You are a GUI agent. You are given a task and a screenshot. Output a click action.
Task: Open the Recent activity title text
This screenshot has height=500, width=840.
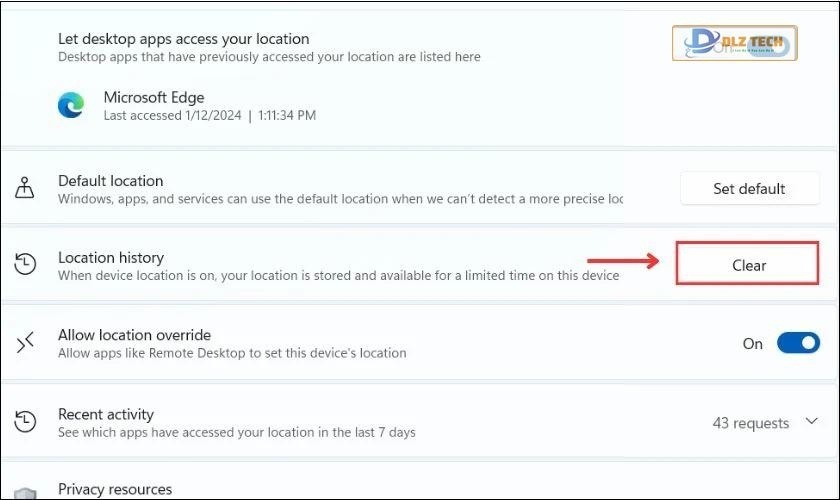[x=106, y=414]
